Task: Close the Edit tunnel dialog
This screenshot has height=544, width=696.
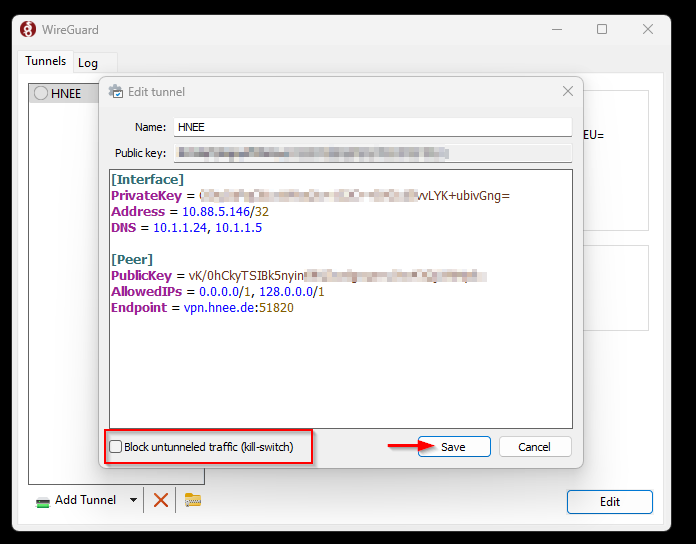Action: click(568, 91)
